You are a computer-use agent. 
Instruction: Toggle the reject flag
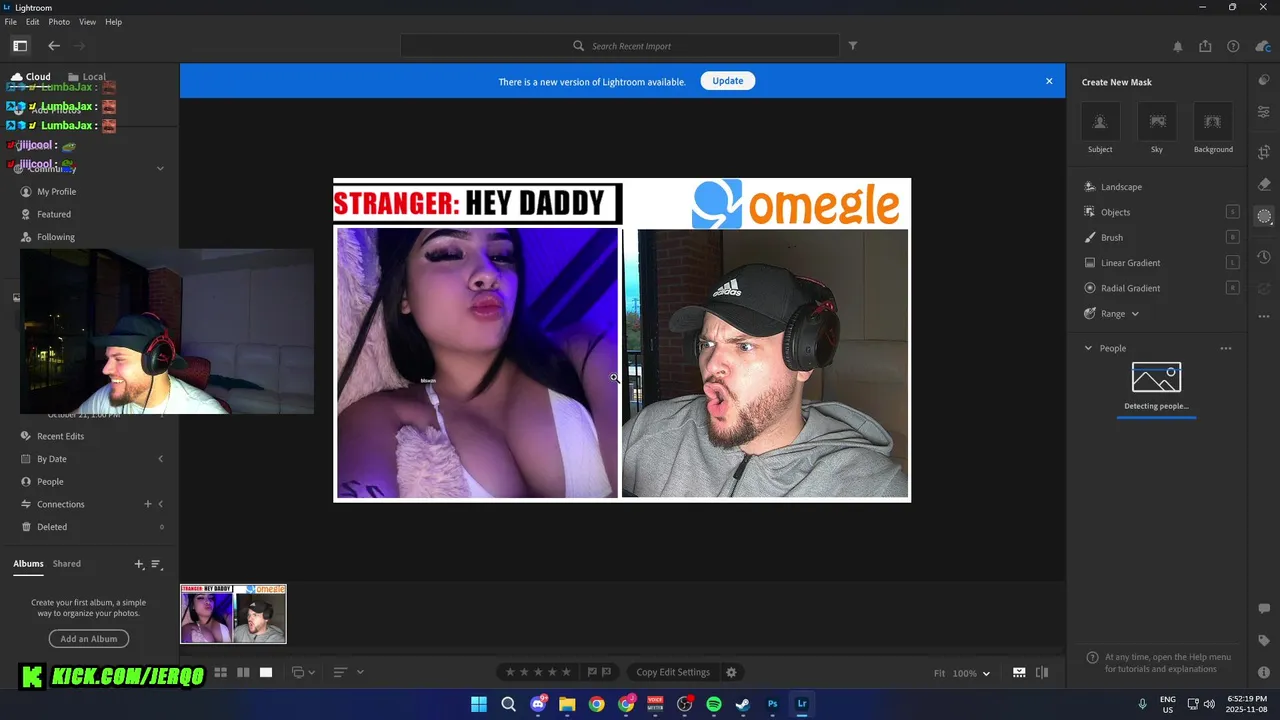(606, 672)
